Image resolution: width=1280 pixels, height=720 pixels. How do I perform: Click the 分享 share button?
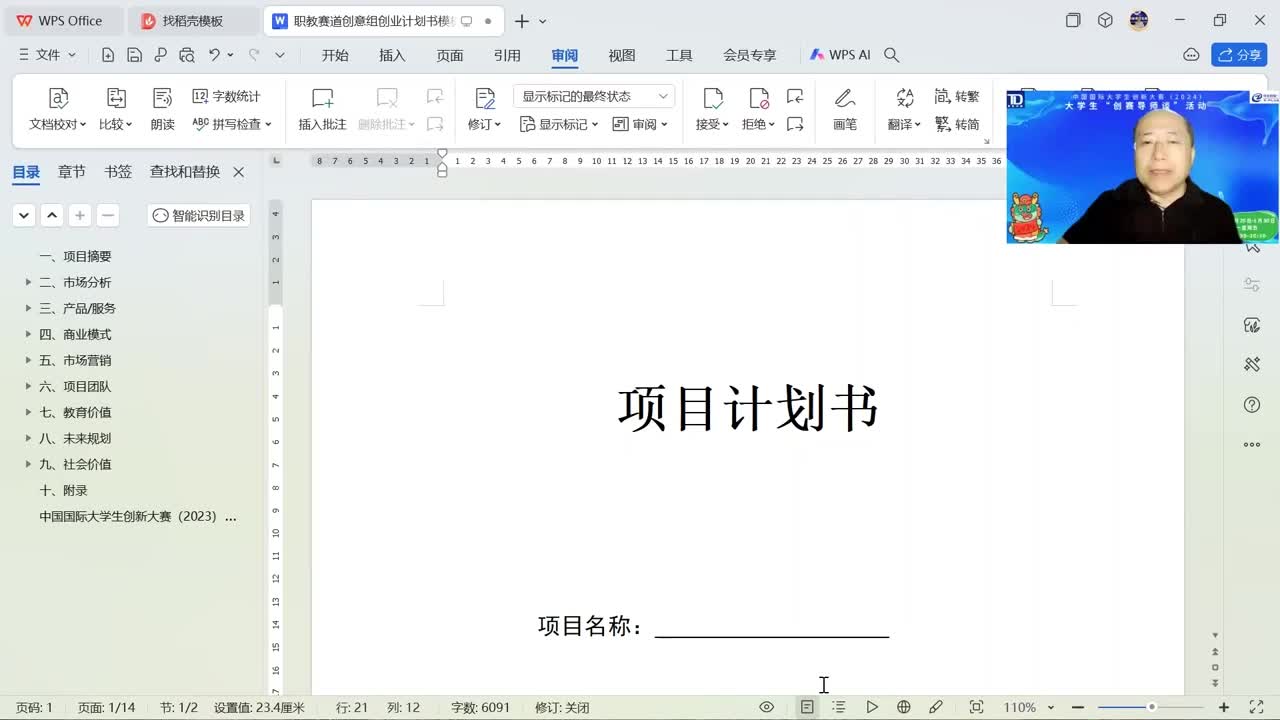point(1239,55)
